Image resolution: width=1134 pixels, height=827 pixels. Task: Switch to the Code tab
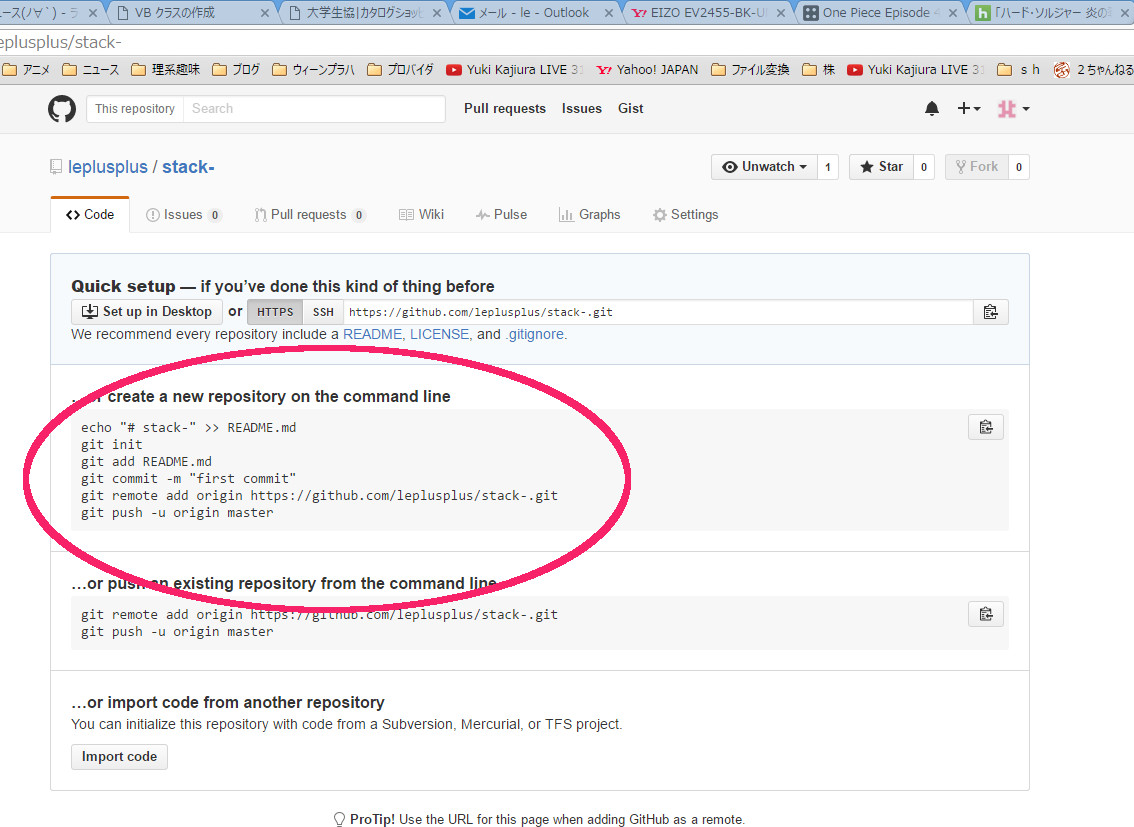pos(90,215)
